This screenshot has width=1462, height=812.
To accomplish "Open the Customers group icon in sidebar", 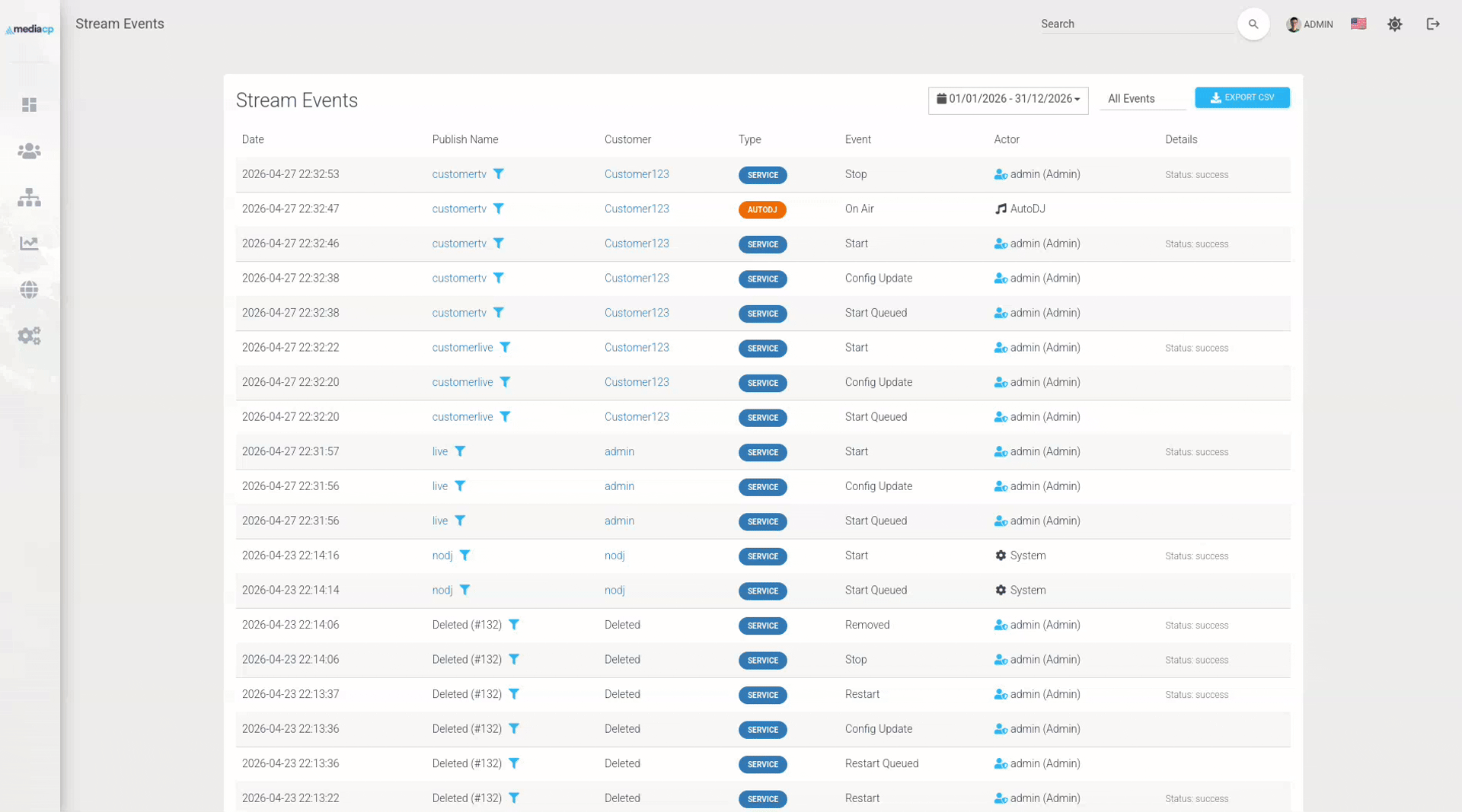I will tap(29, 151).
